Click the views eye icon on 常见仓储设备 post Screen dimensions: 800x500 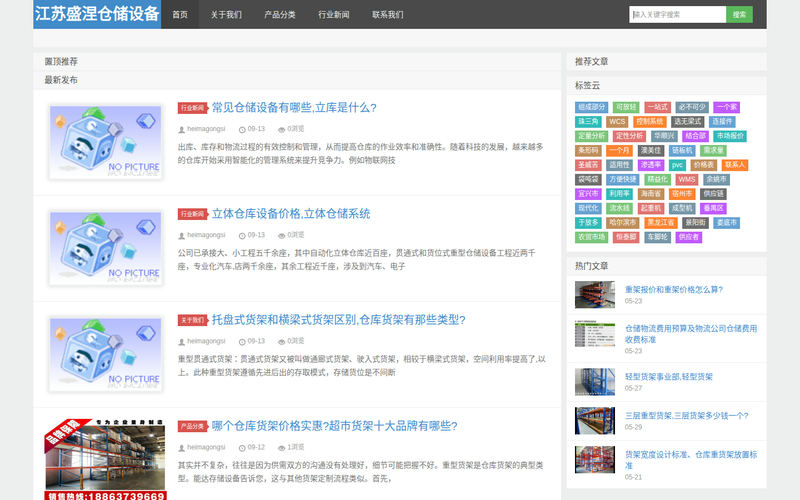pyautogui.click(x=281, y=130)
